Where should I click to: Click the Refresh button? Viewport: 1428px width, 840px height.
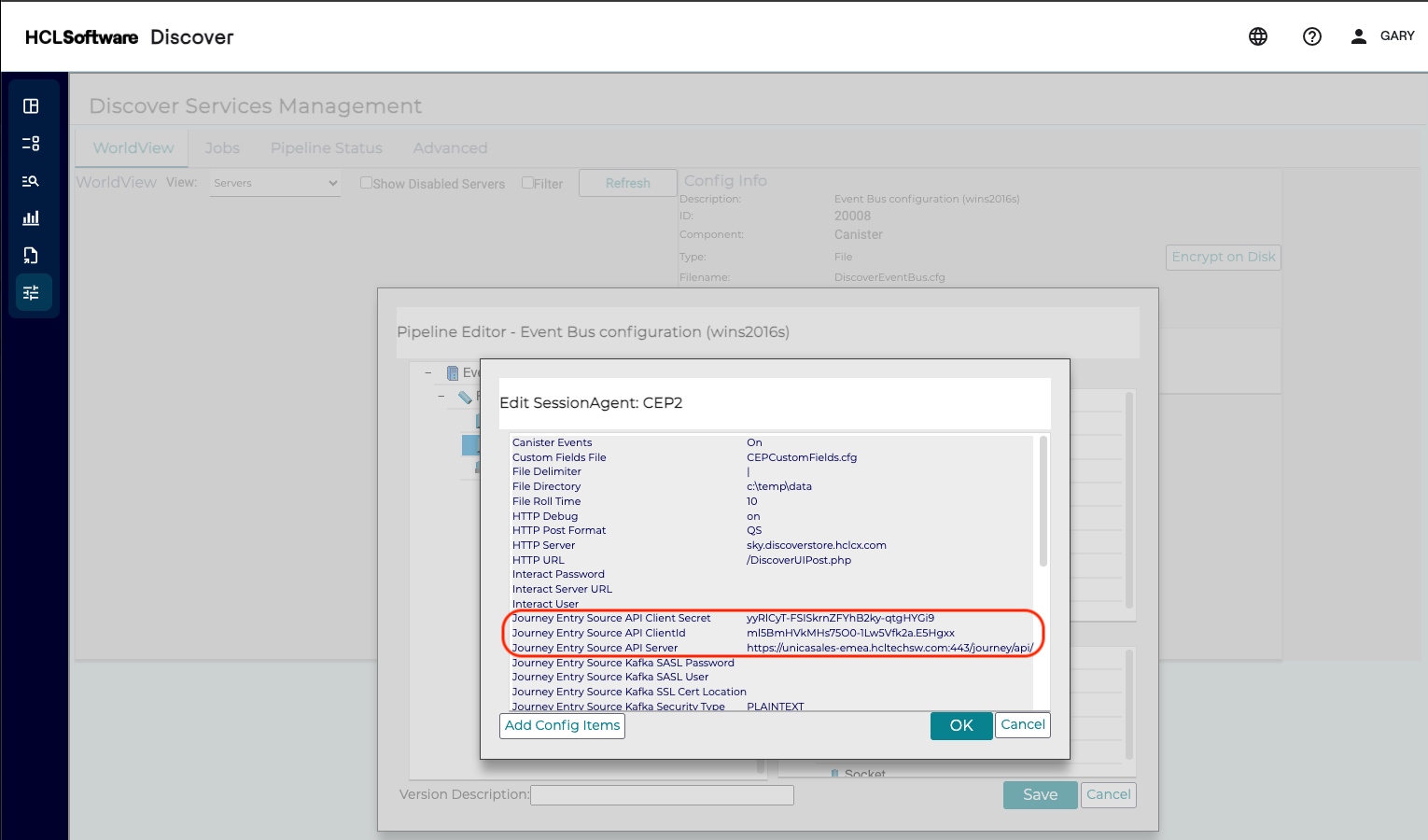click(x=628, y=183)
